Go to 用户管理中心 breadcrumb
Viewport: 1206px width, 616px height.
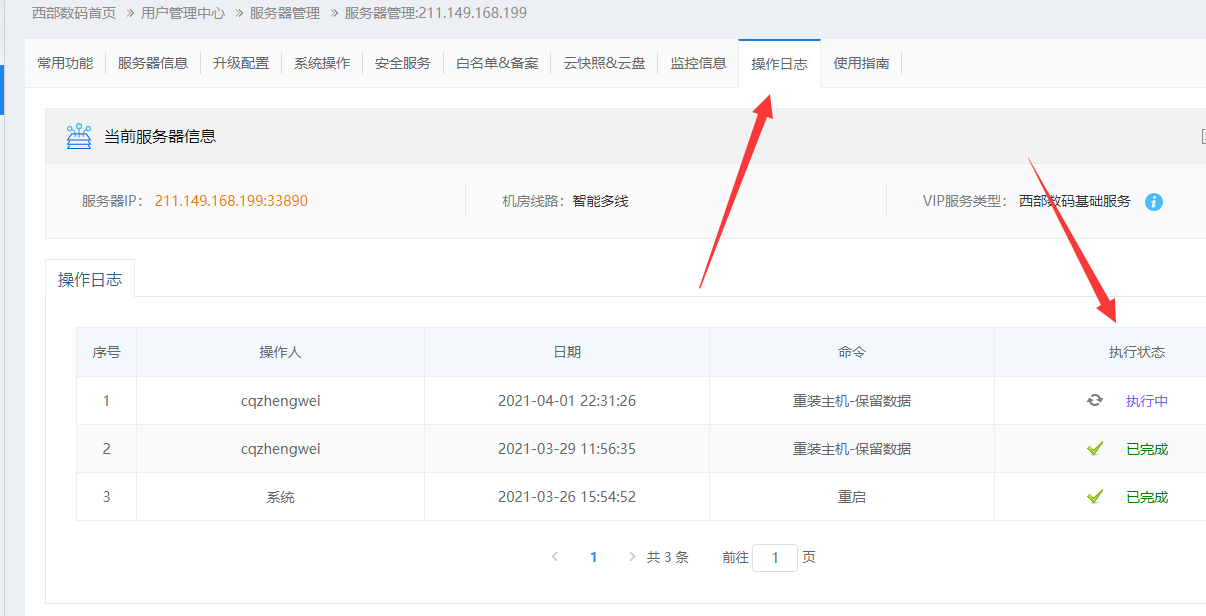[183, 13]
